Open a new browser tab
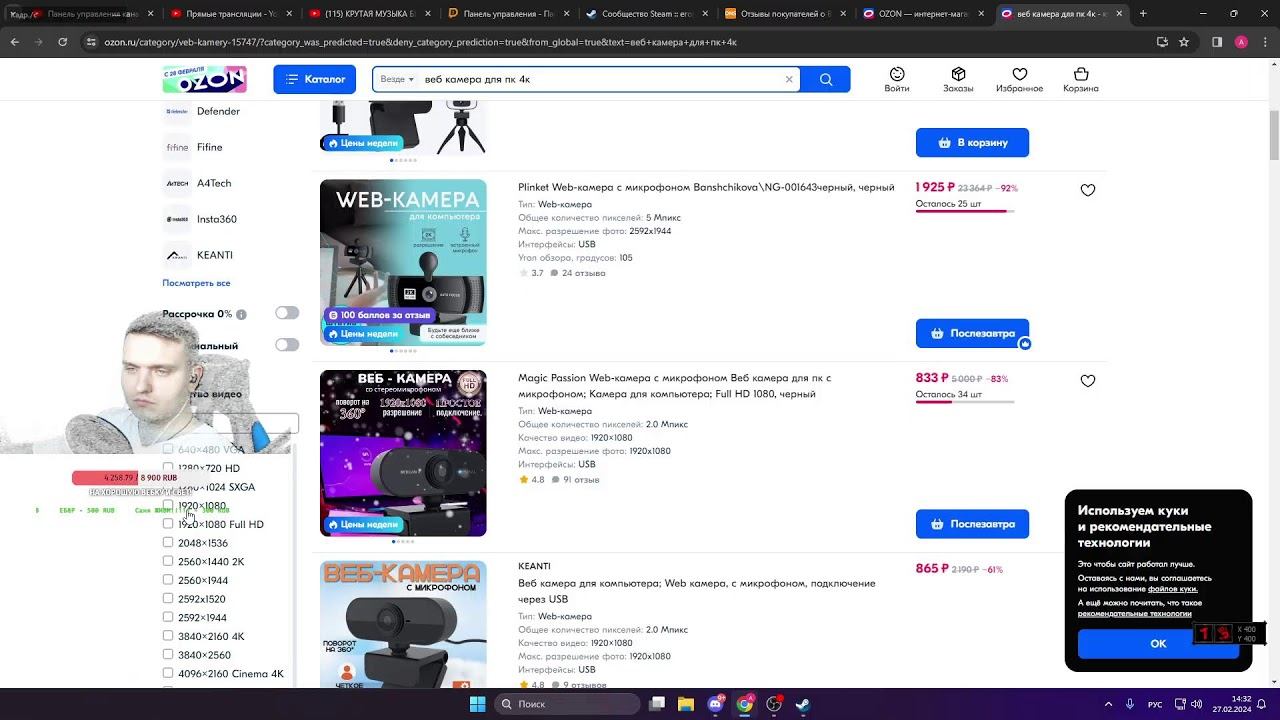 [x=1143, y=14]
